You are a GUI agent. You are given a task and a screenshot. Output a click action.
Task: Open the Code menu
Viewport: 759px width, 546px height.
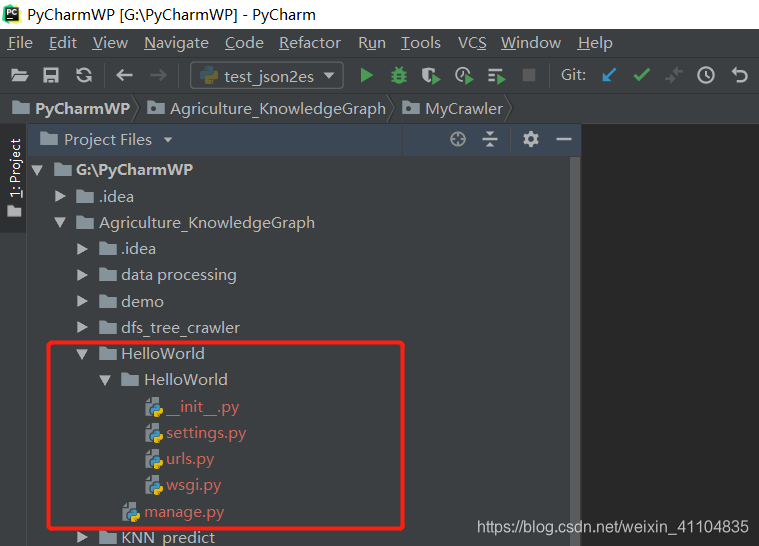click(x=244, y=43)
